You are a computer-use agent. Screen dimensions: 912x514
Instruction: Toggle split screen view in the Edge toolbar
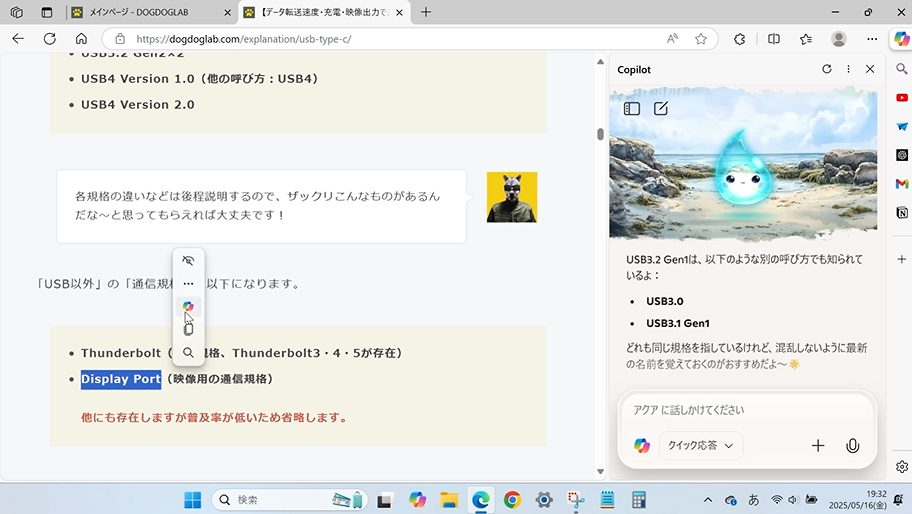coord(773,39)
